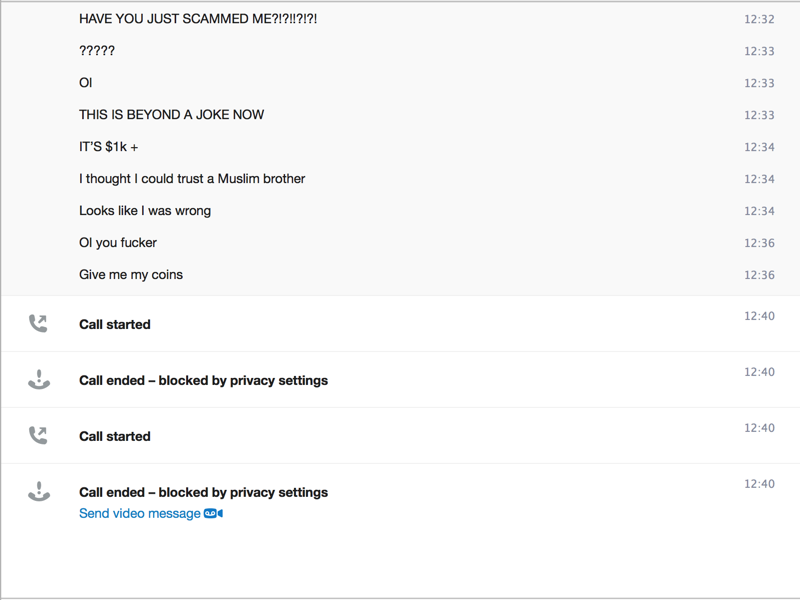Click the first call ended hang-up icon
The width and height of the screenshot is (800, 600).
(38, 380)
